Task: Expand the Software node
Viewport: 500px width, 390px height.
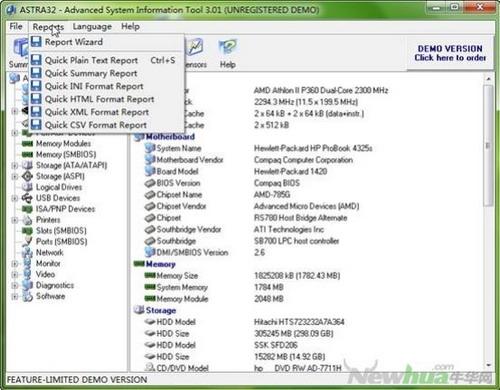Action: pyautogui.click(x=14, y=296)
